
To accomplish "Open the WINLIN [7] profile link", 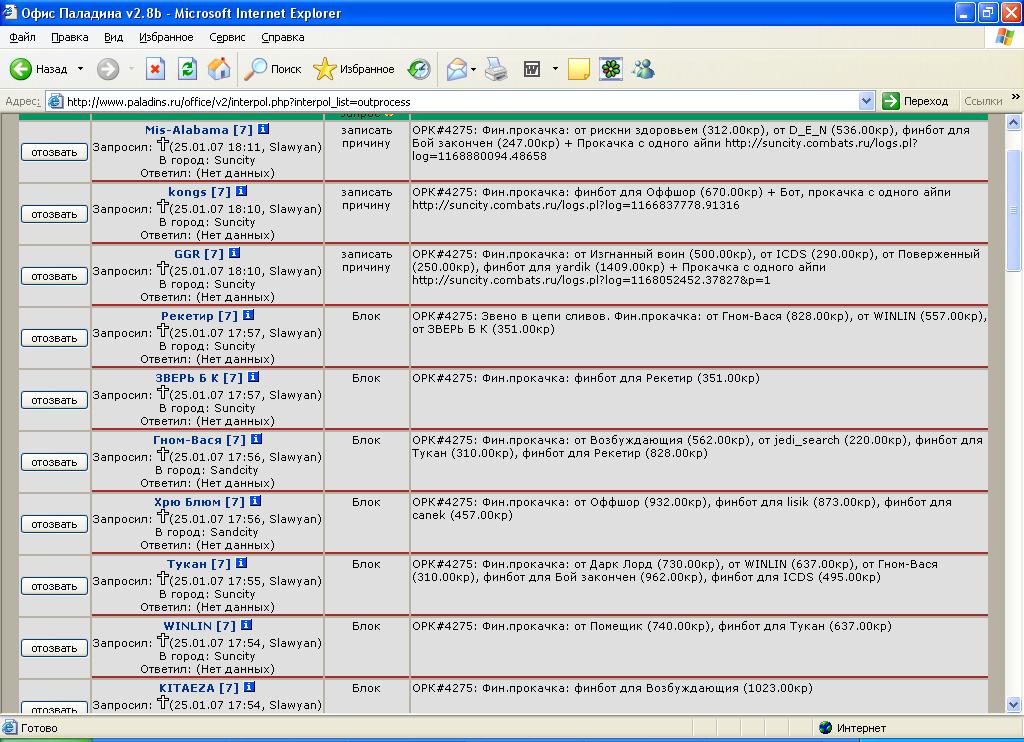I will [199, 626].
